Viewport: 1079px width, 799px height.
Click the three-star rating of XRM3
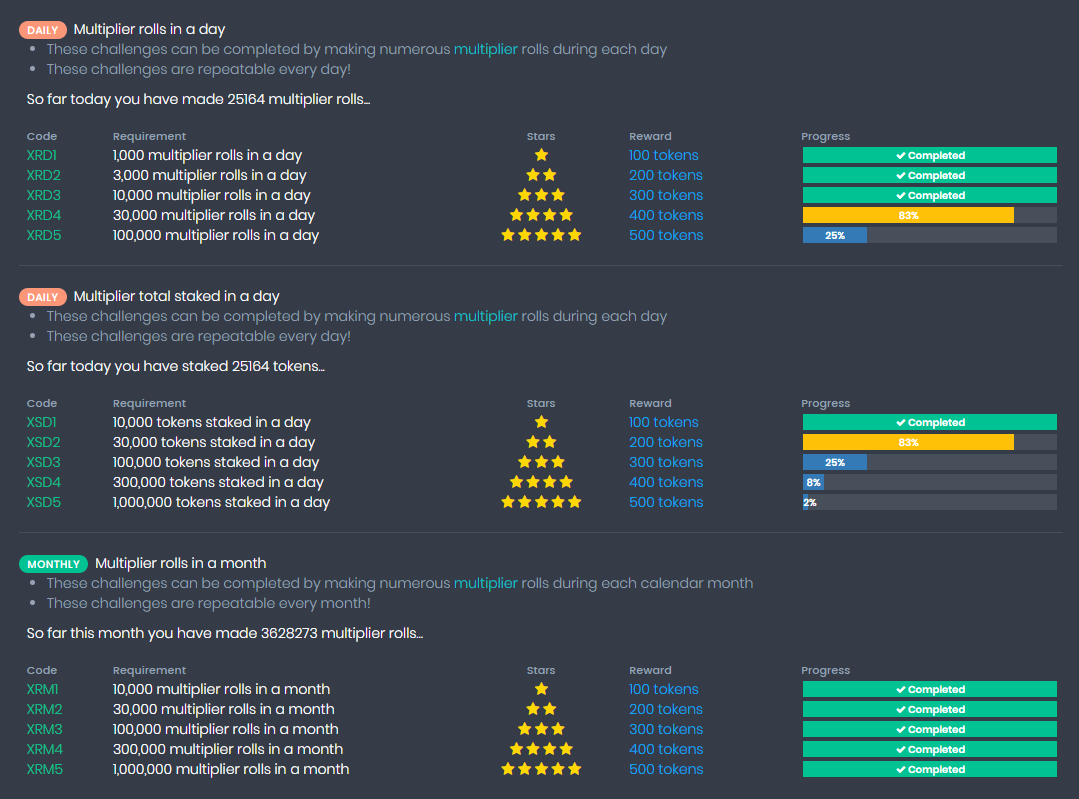(541, 729)
